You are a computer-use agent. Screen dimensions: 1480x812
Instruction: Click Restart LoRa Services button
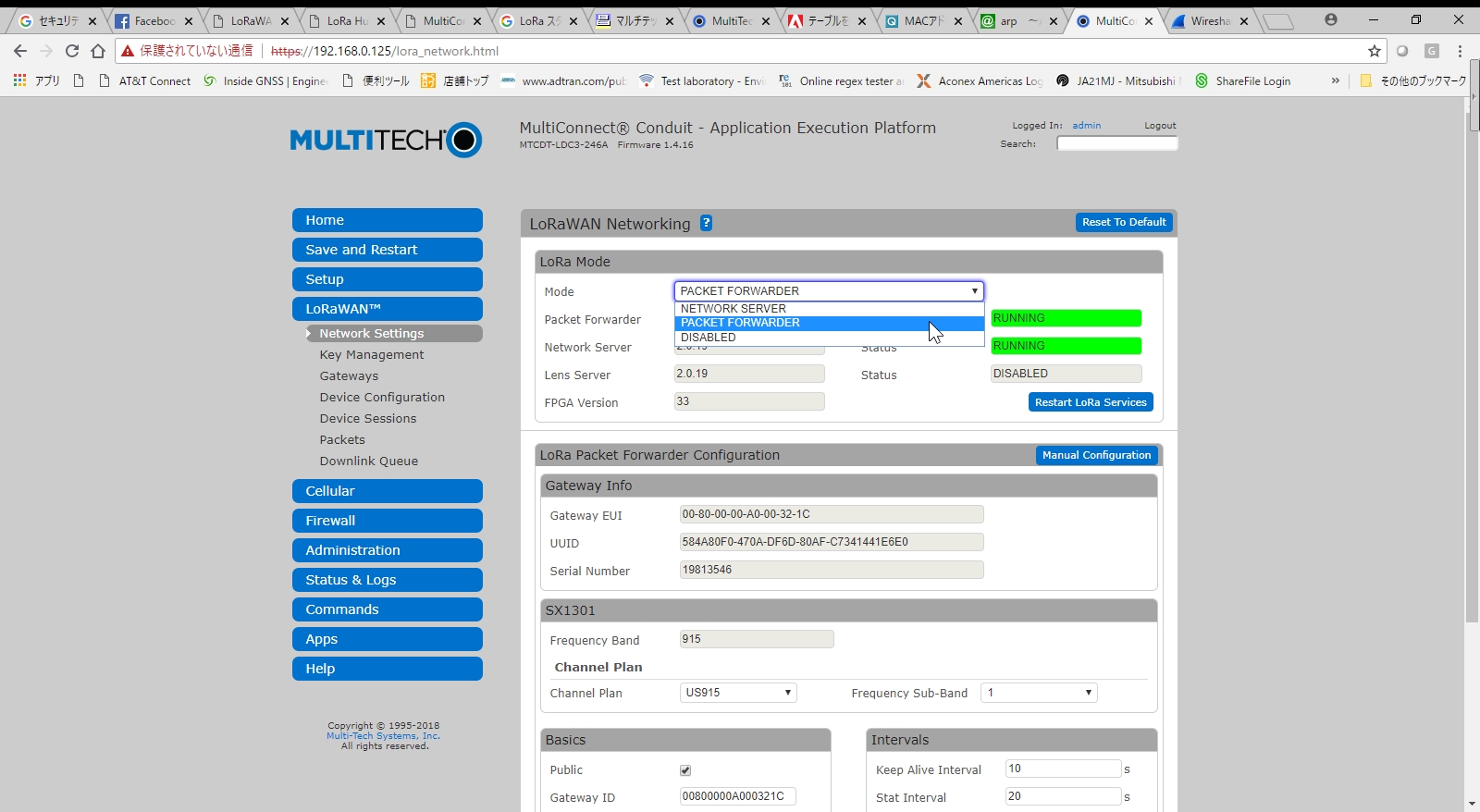coord(1091,402)
